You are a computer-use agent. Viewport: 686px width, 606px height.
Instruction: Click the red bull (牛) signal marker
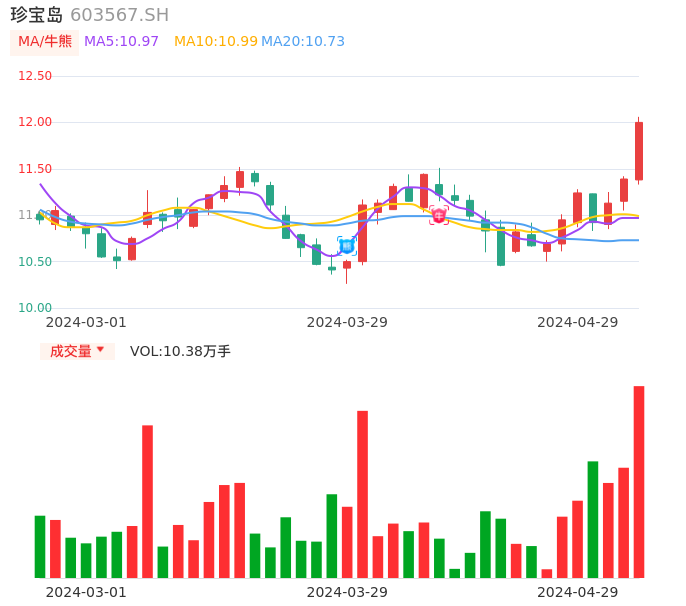pos(439,215)
